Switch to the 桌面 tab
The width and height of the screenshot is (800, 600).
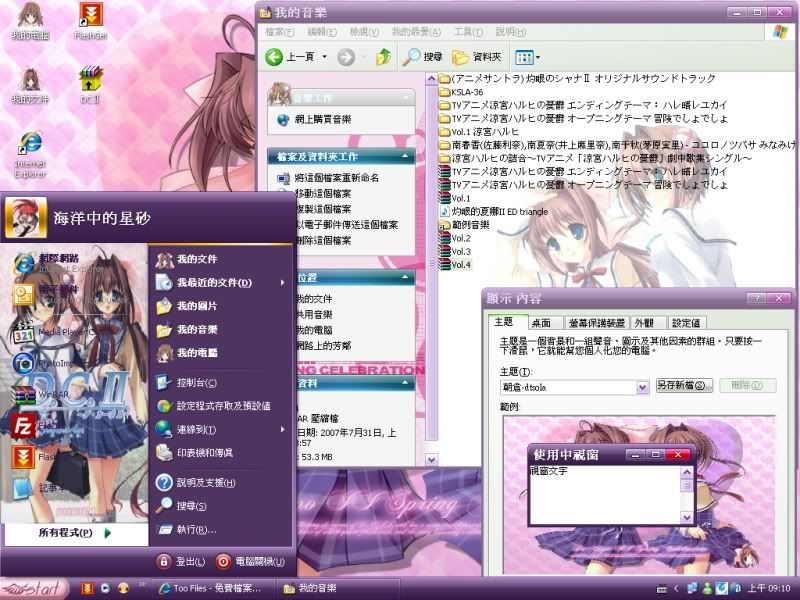click(x=541, y=322)
